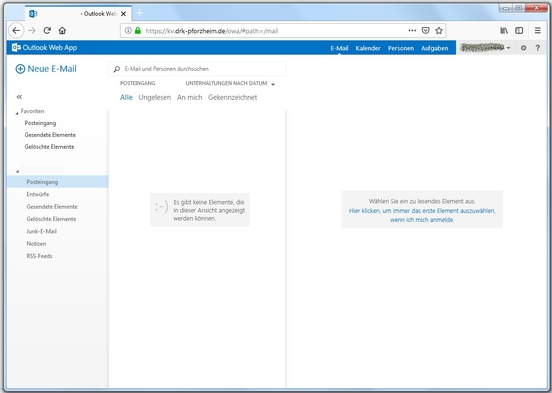Click the POSTEINGANG header label

click(138, 83)
